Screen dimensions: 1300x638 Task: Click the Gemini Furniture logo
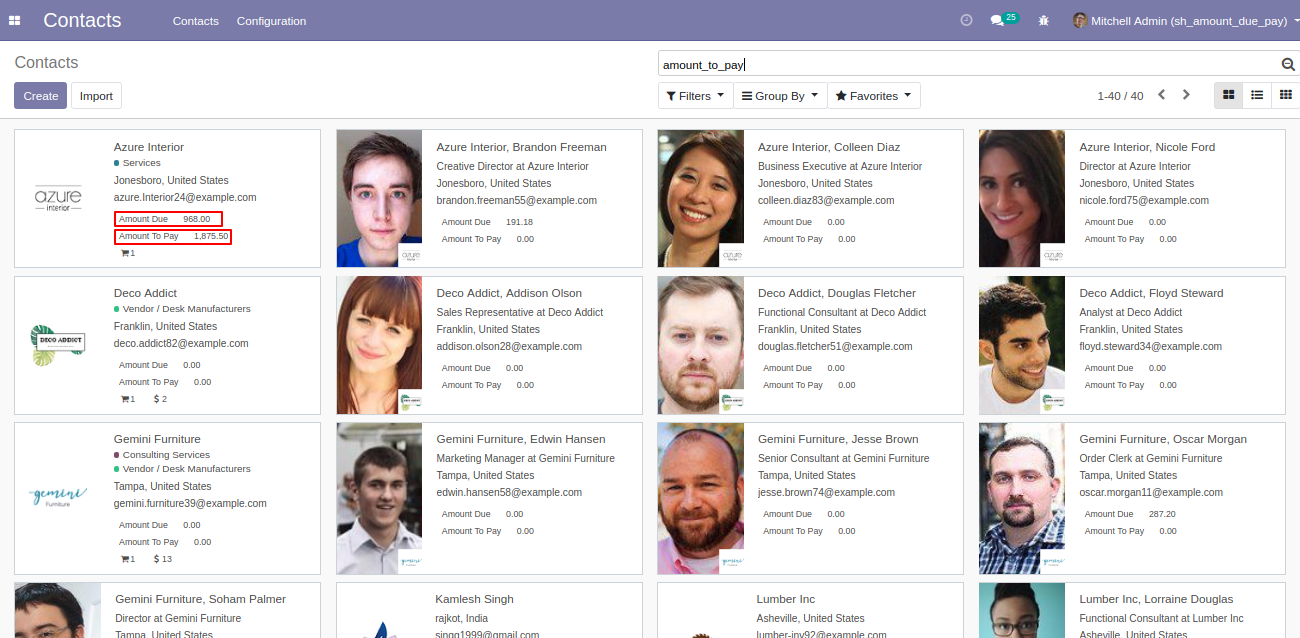(58, 495)
